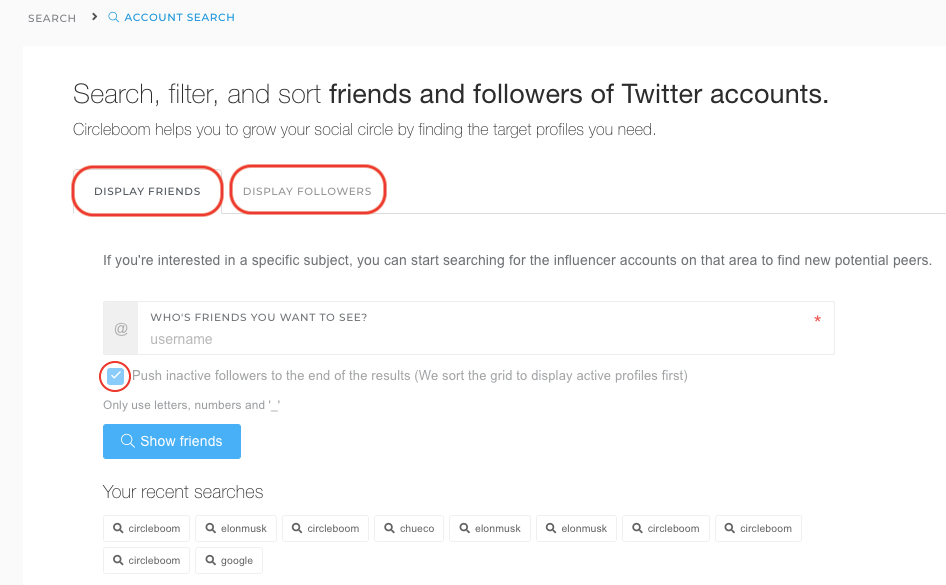Repeat the recent search for google
This screenshot has width=946, height=585.
[228, 560]
